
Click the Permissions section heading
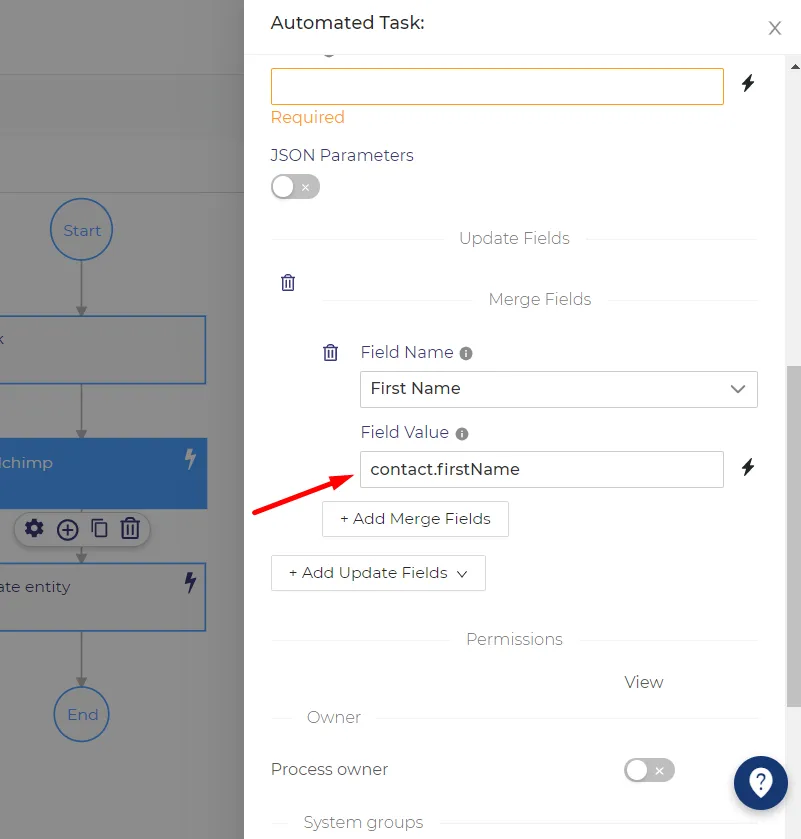tap(514, 639)
